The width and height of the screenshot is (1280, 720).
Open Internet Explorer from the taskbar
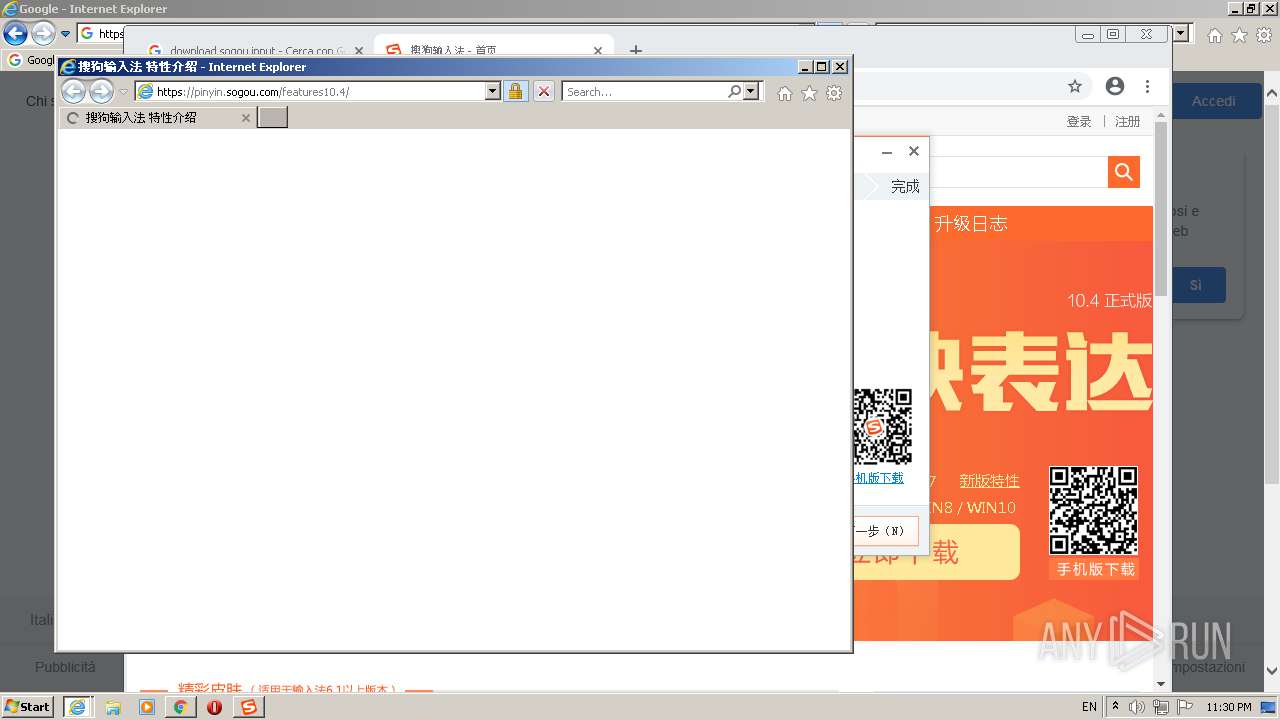pos(77,707)
